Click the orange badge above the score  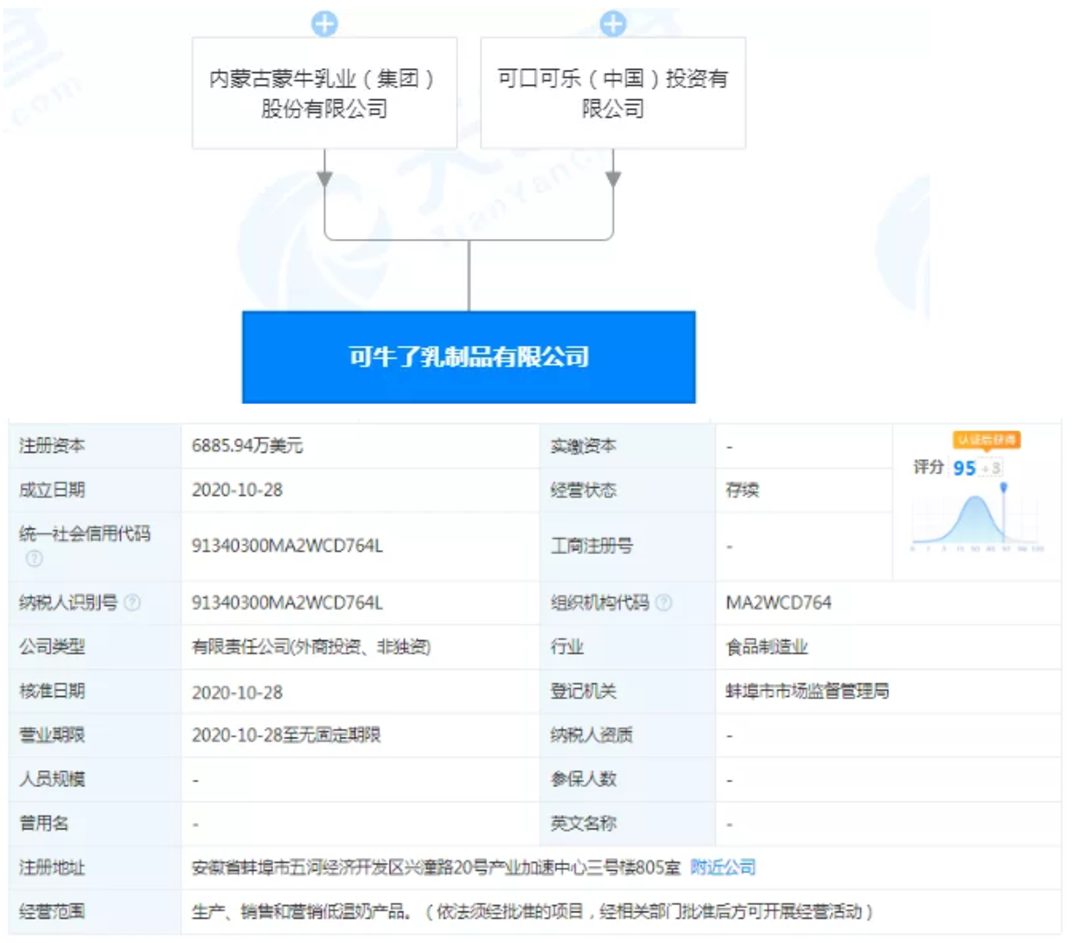pyautogui.click(x=986, y=439)
